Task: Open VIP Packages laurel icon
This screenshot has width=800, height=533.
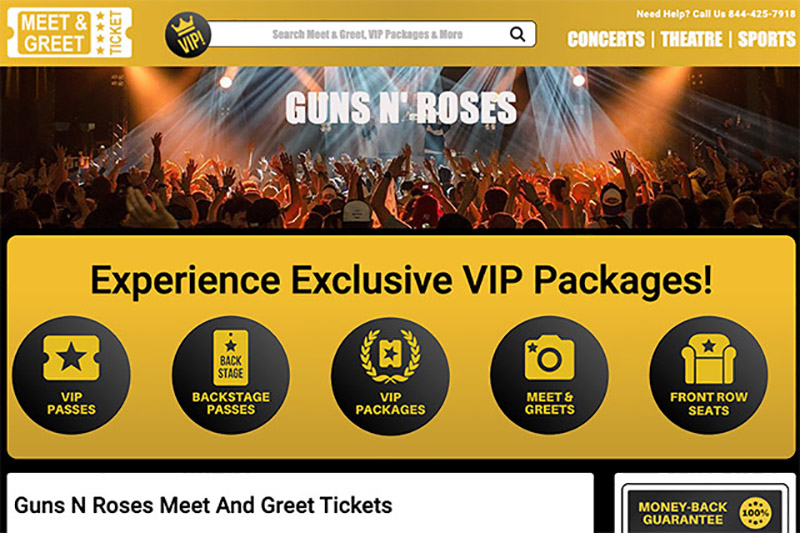Action: [390, 357]
